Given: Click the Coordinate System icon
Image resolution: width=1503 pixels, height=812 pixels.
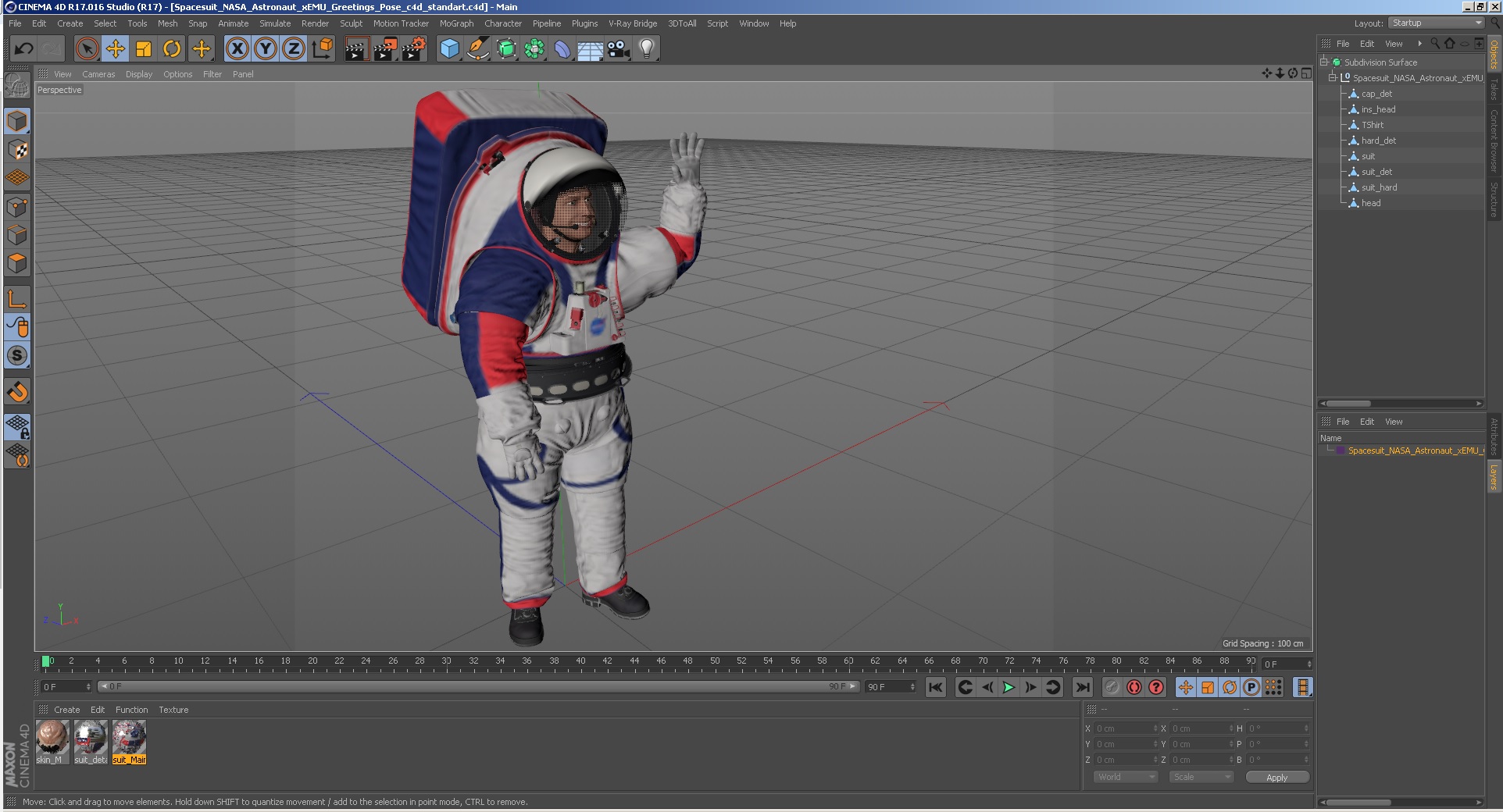Looking at the screenshot, I should pyautogui.click(x=322, y=49).
